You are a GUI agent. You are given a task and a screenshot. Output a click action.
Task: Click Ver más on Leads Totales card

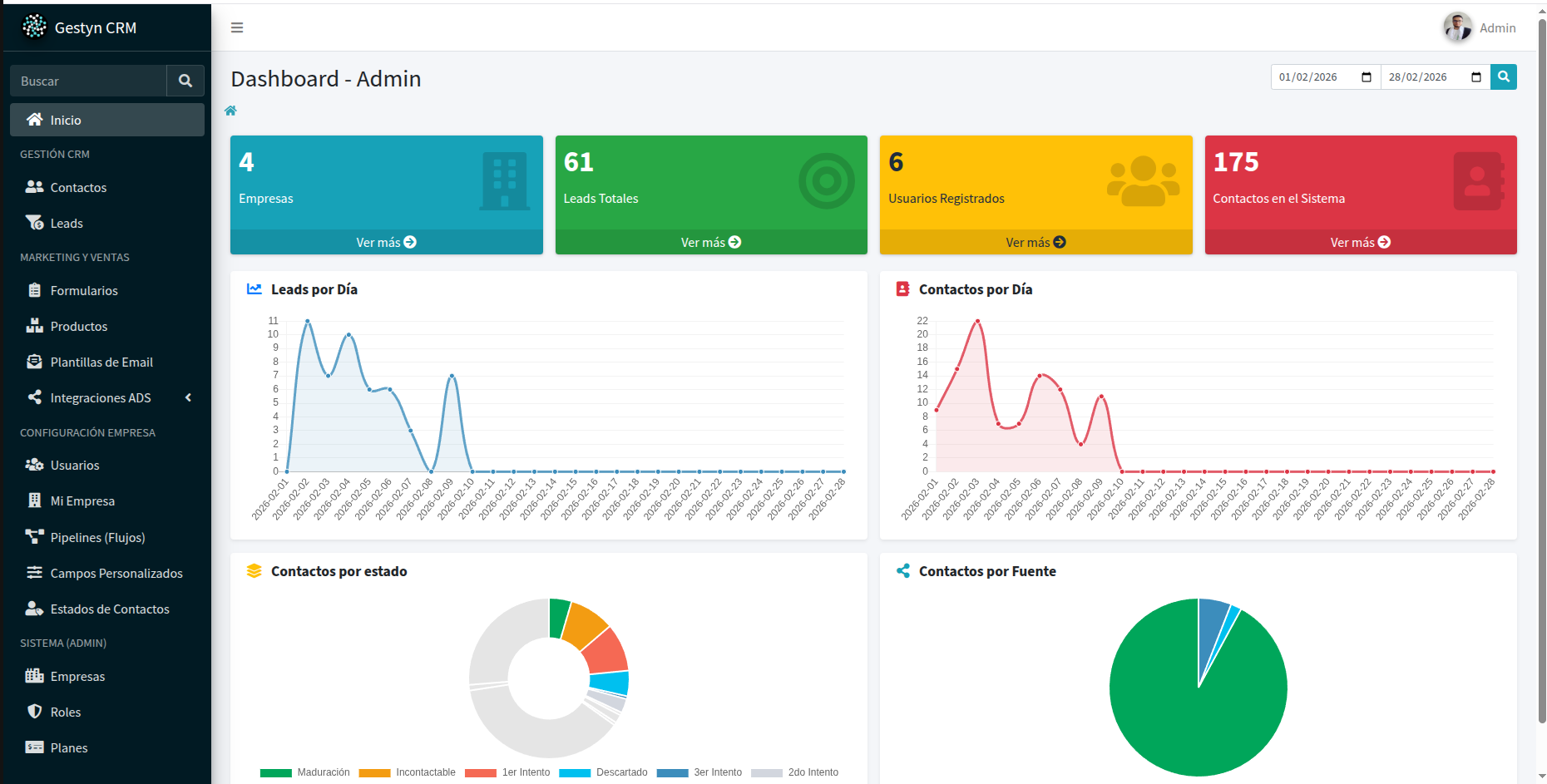coord(710,242)
